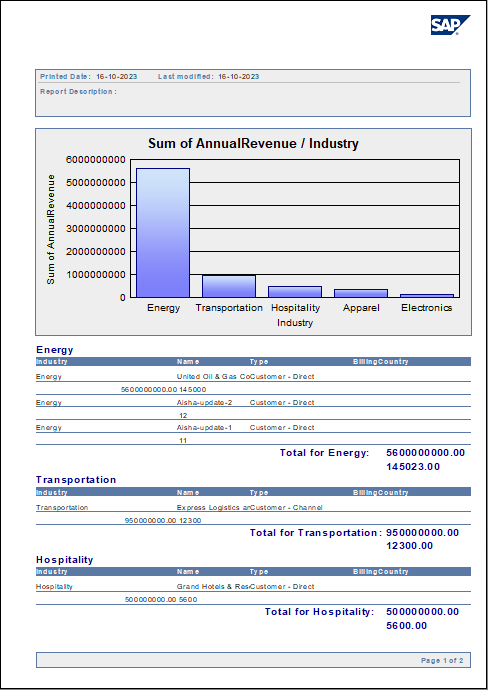Click the Total for Energy label

point(325,453)
